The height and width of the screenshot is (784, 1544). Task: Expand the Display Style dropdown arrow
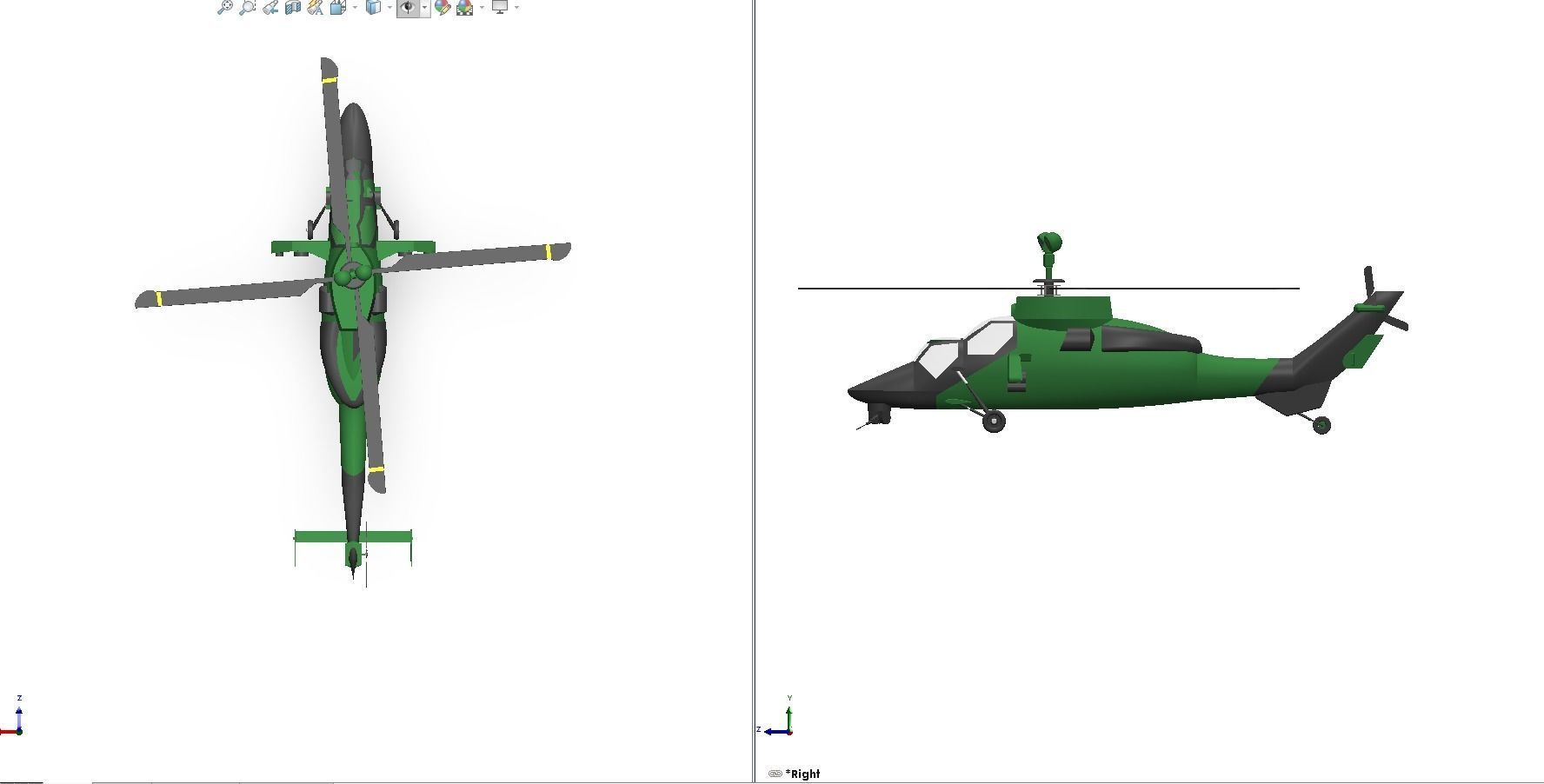389,7
